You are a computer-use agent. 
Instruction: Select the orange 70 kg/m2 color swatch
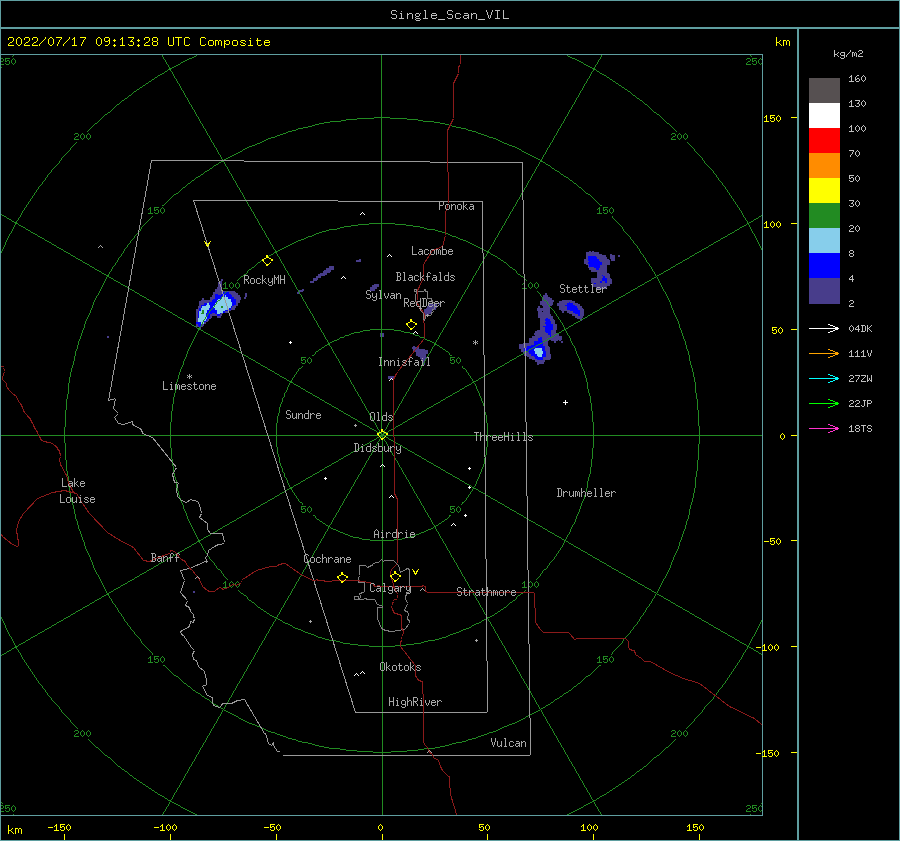click(824, 166)
